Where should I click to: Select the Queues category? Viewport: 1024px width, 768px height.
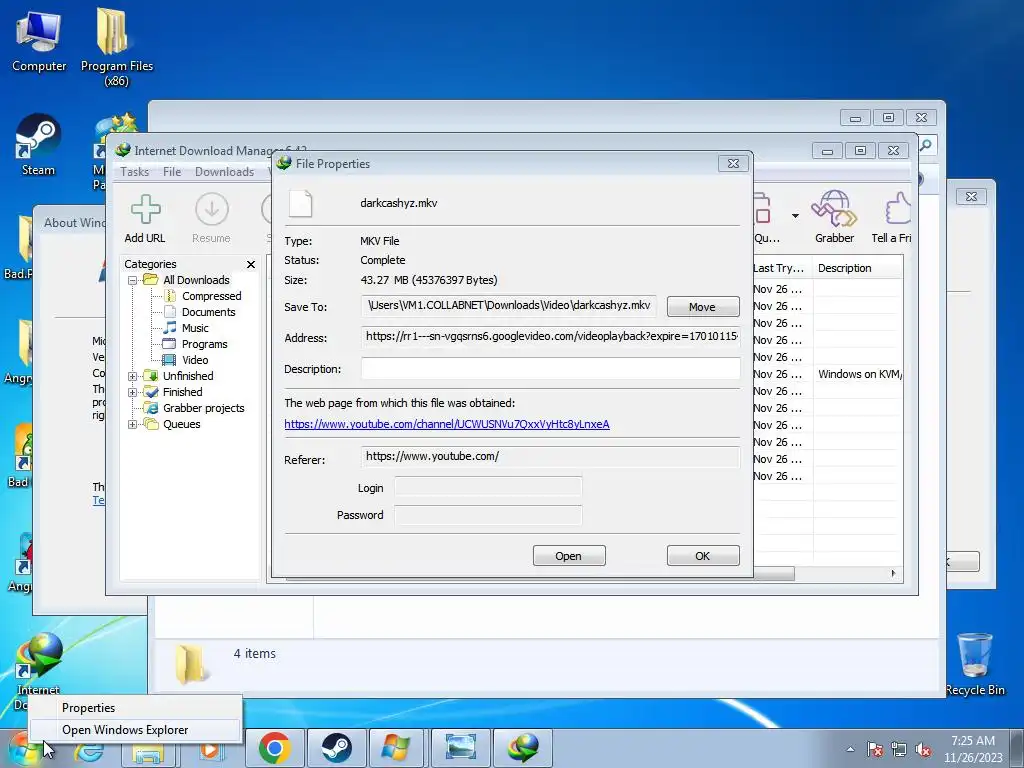(182, 424)
